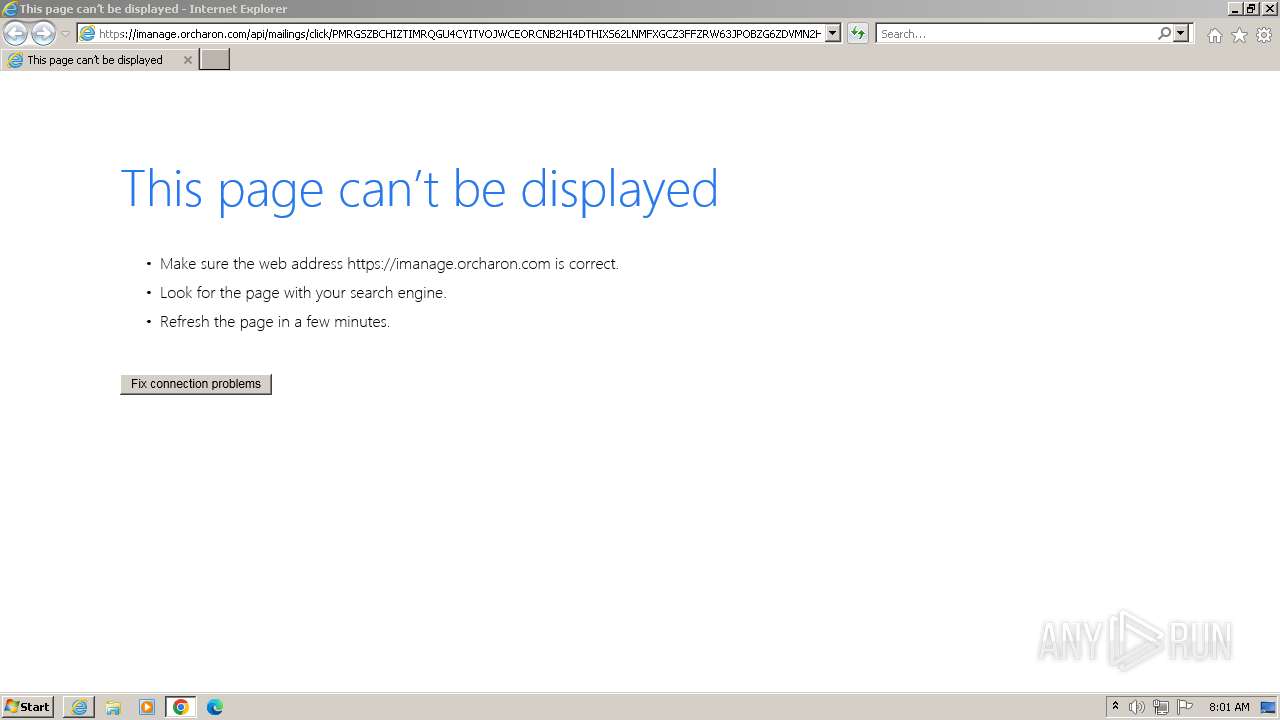The height and width of the screenshot is (720, 1280).
Task: Open Google Chrome from the taskbar
Action: click(x=181, y=707)
